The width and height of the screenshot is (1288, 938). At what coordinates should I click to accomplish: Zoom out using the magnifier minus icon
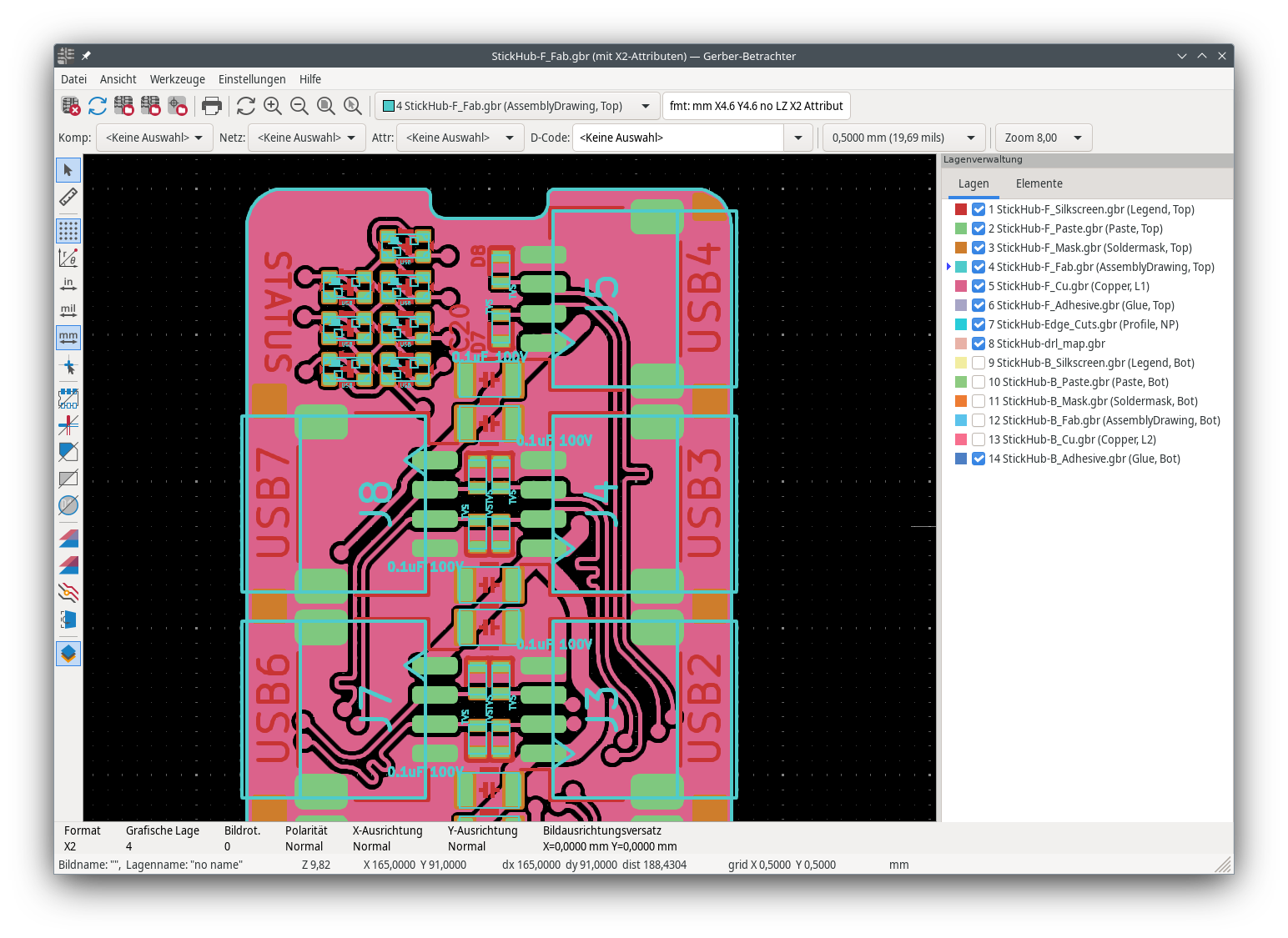coord(299,106)
